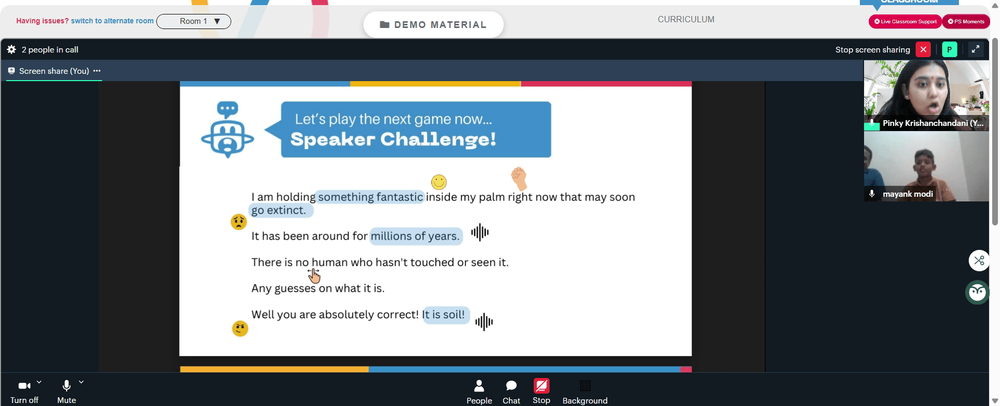Click Live Classroom Support button
1000x406 pixels.
(905, 21)
